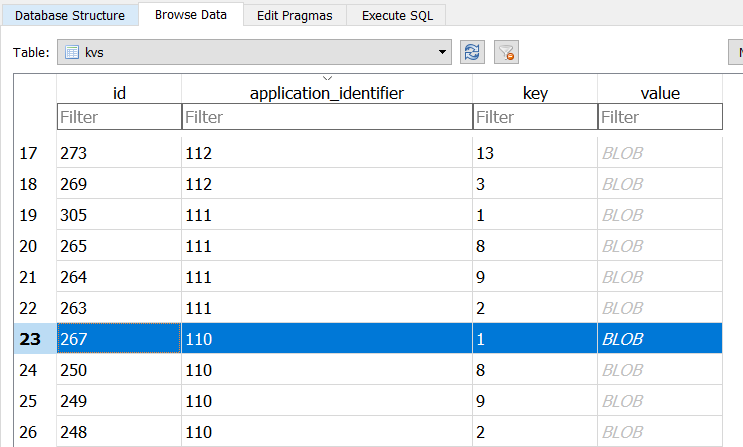Focus the key Filter field
The image size is (743, 447).
coord(535,117)
